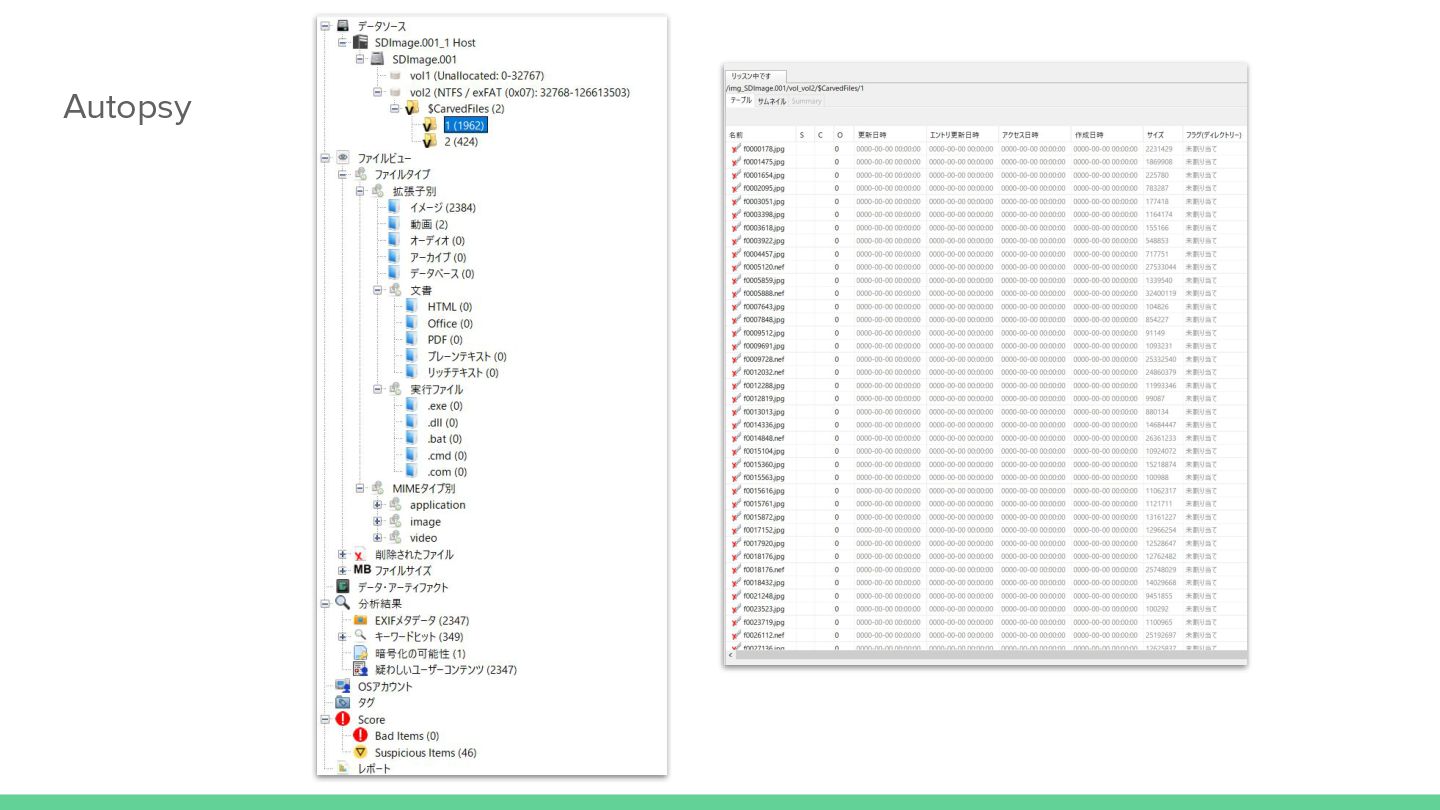Click the vol1 Unallocated volume icon
Screen dimensions: 1440x810
click(x=396, y=76)
